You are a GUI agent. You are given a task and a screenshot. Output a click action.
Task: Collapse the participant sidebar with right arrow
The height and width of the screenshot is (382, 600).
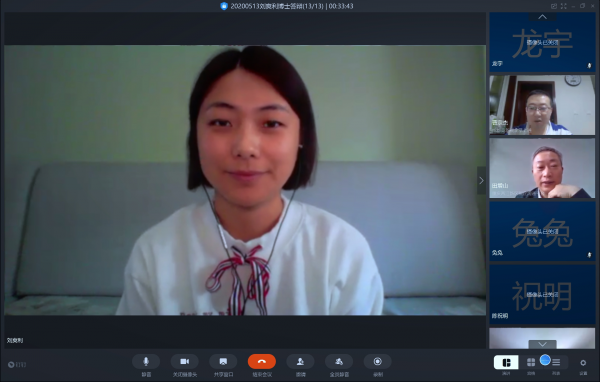(x=481, y=180)
